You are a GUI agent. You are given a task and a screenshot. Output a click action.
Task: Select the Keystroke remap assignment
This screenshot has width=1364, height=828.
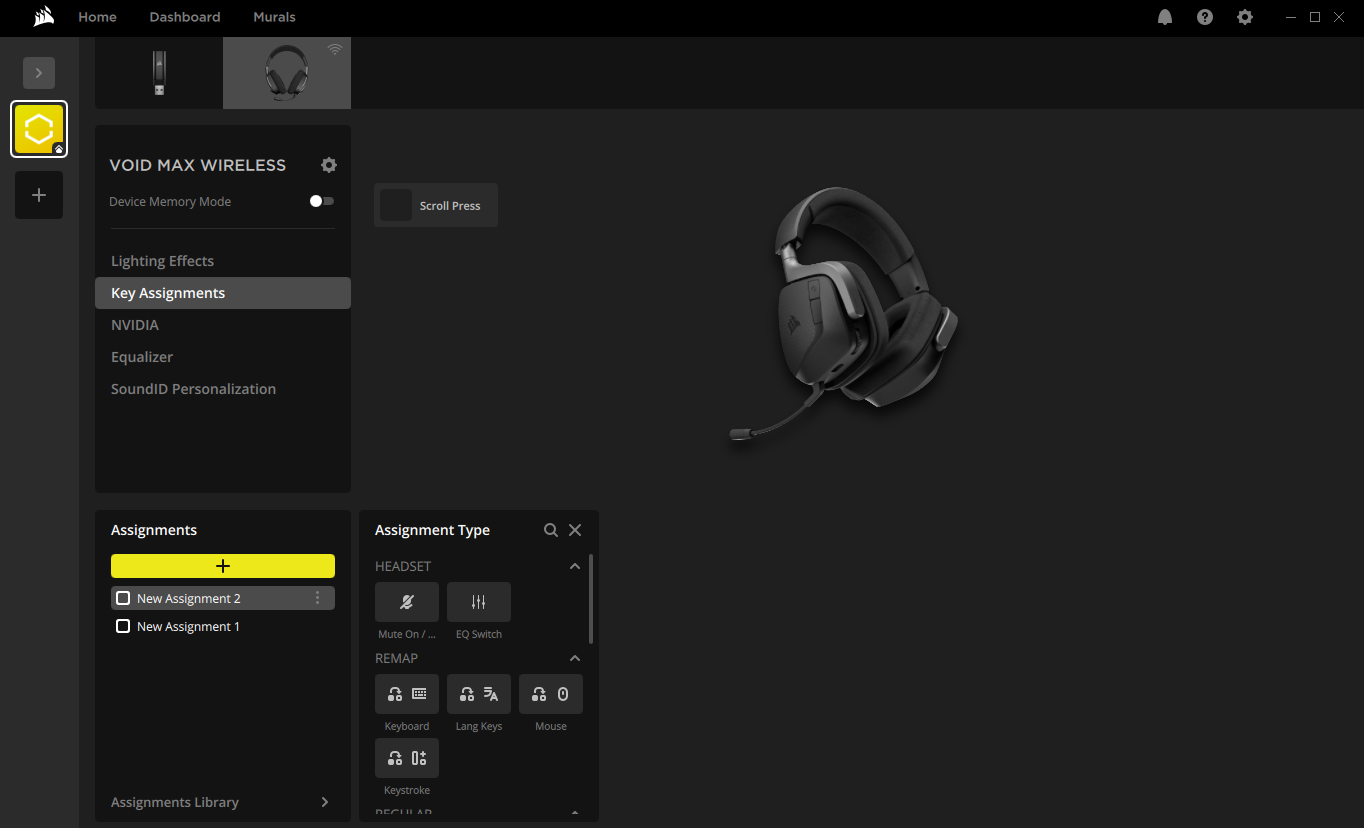406,757
